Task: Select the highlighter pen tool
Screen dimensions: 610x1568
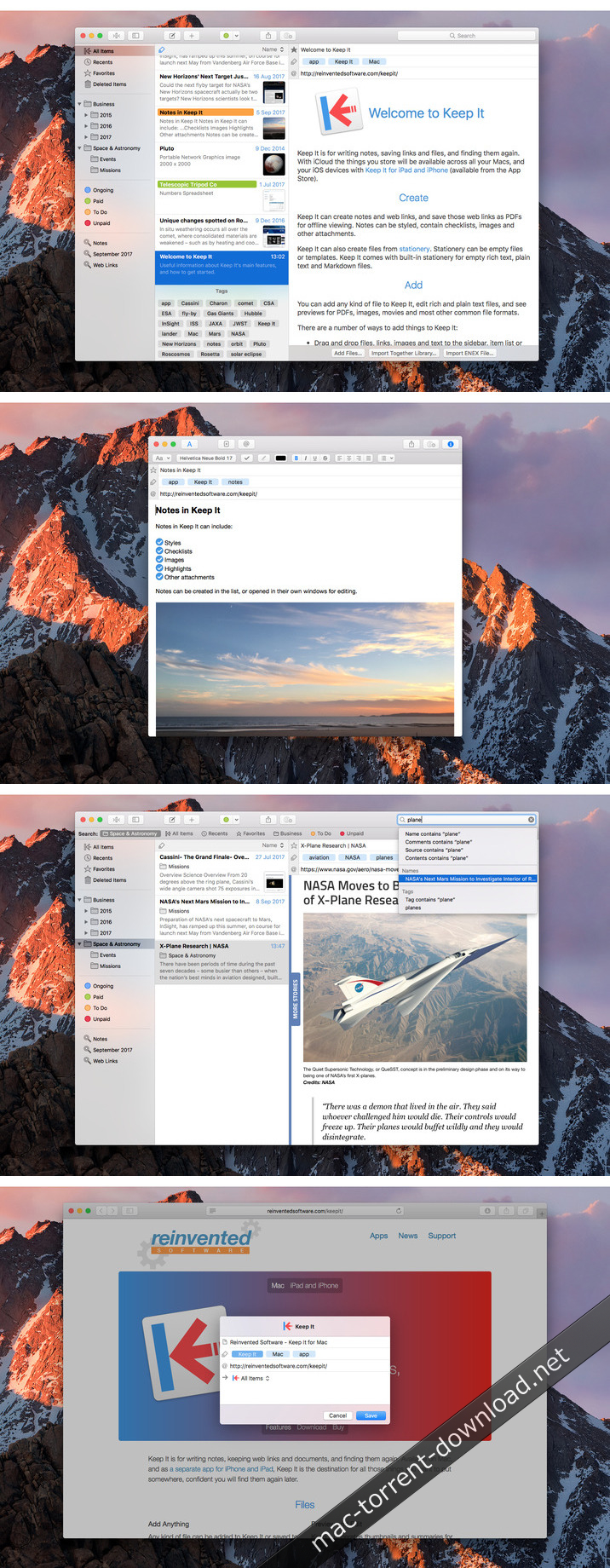Action: 264,458
